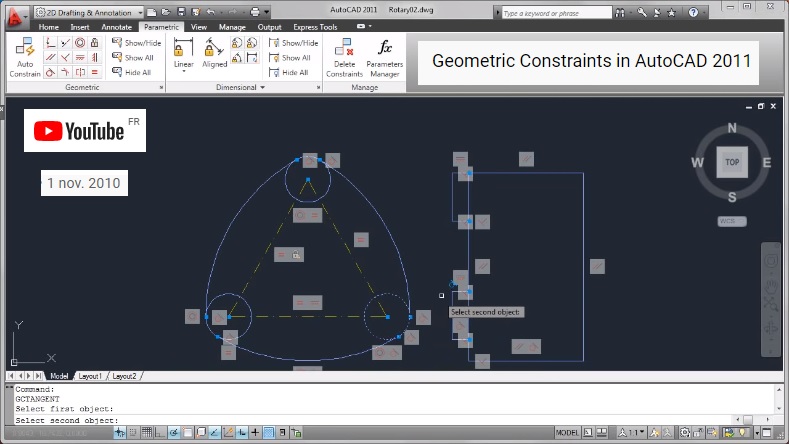Toggle Object Snap in status bar

[187, 432]
